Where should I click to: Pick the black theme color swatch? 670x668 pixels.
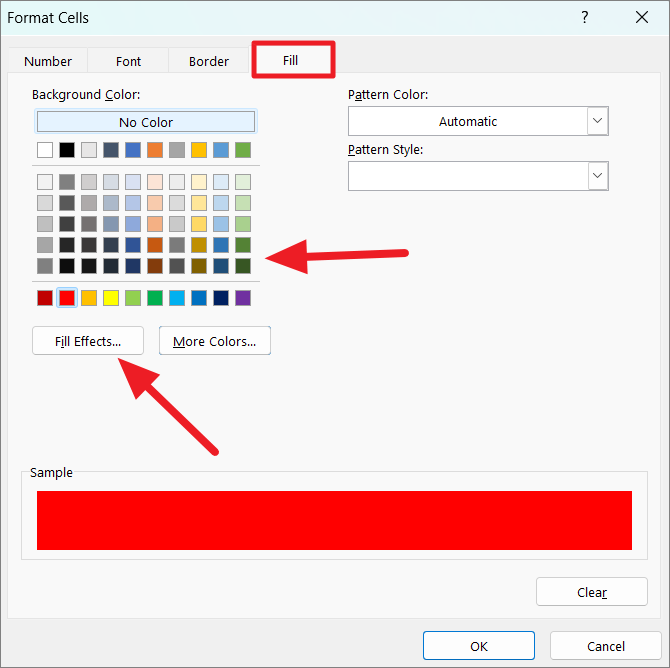click(67, 150)
